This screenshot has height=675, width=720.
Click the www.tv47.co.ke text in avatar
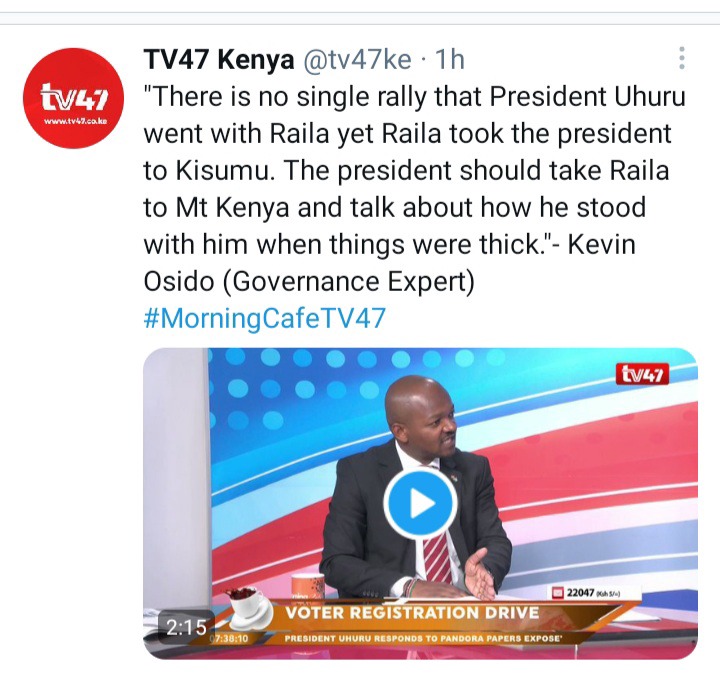75,122
